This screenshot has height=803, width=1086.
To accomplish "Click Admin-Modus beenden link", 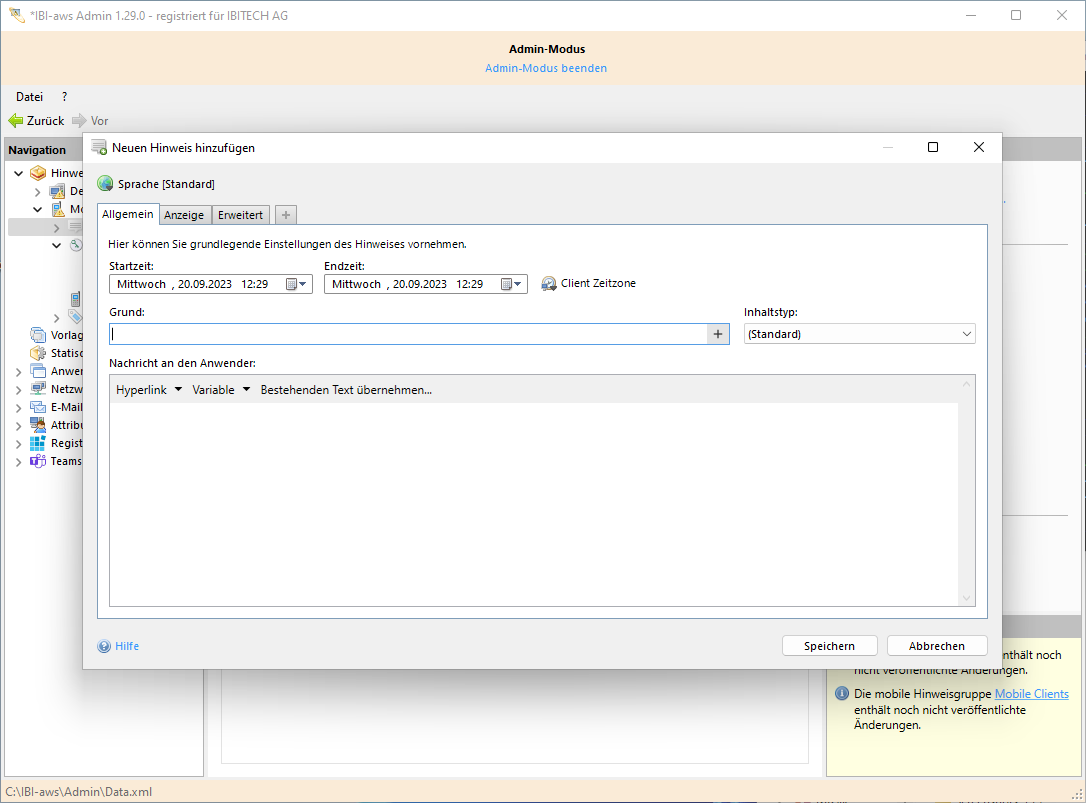I will pos(546,68).
